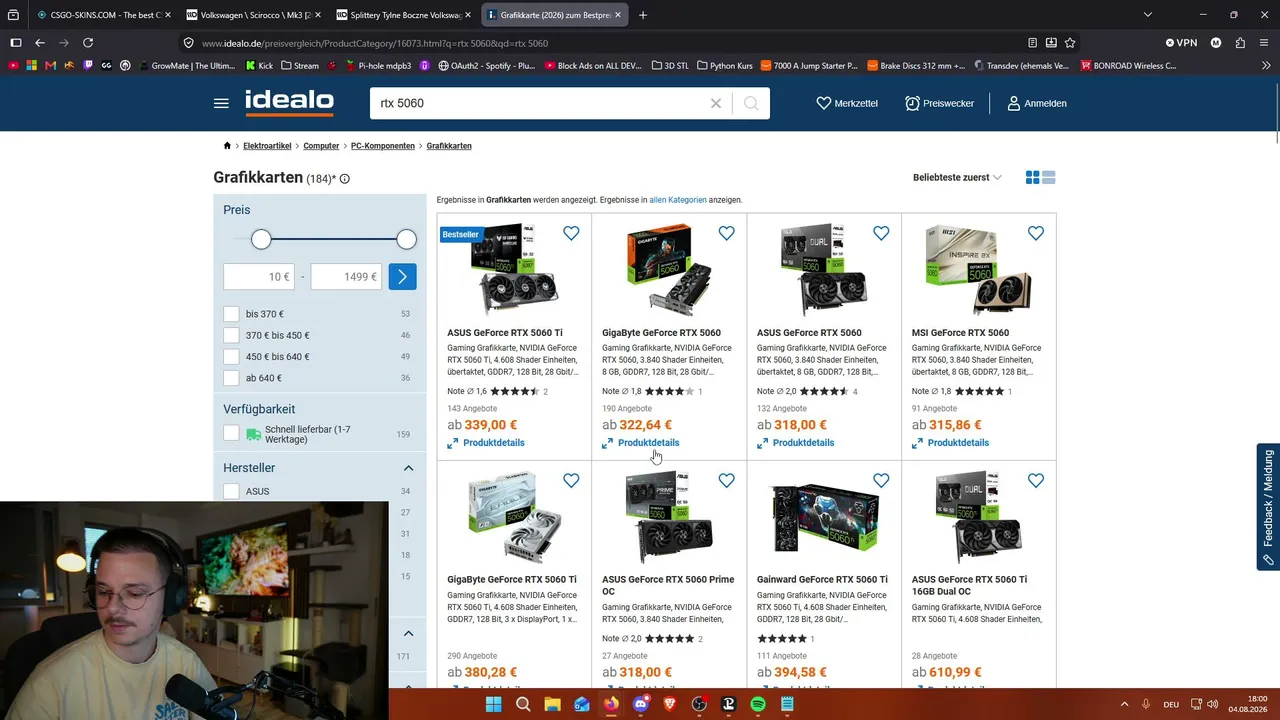Open 'Beliebteste zuerst' sort dropdown
1280x720 pixels.
click(957, 178)
